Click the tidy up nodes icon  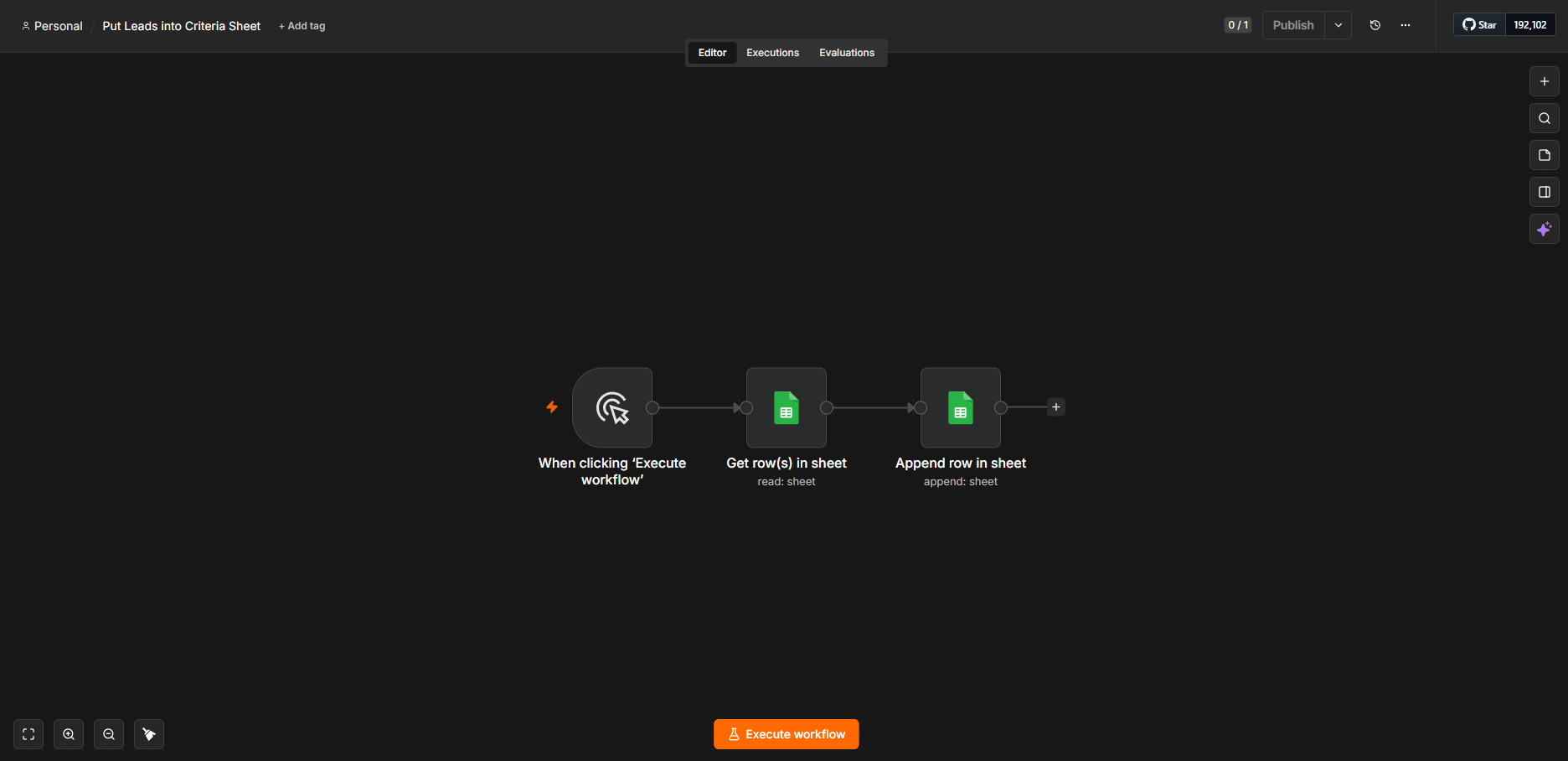tap(149, 734)
